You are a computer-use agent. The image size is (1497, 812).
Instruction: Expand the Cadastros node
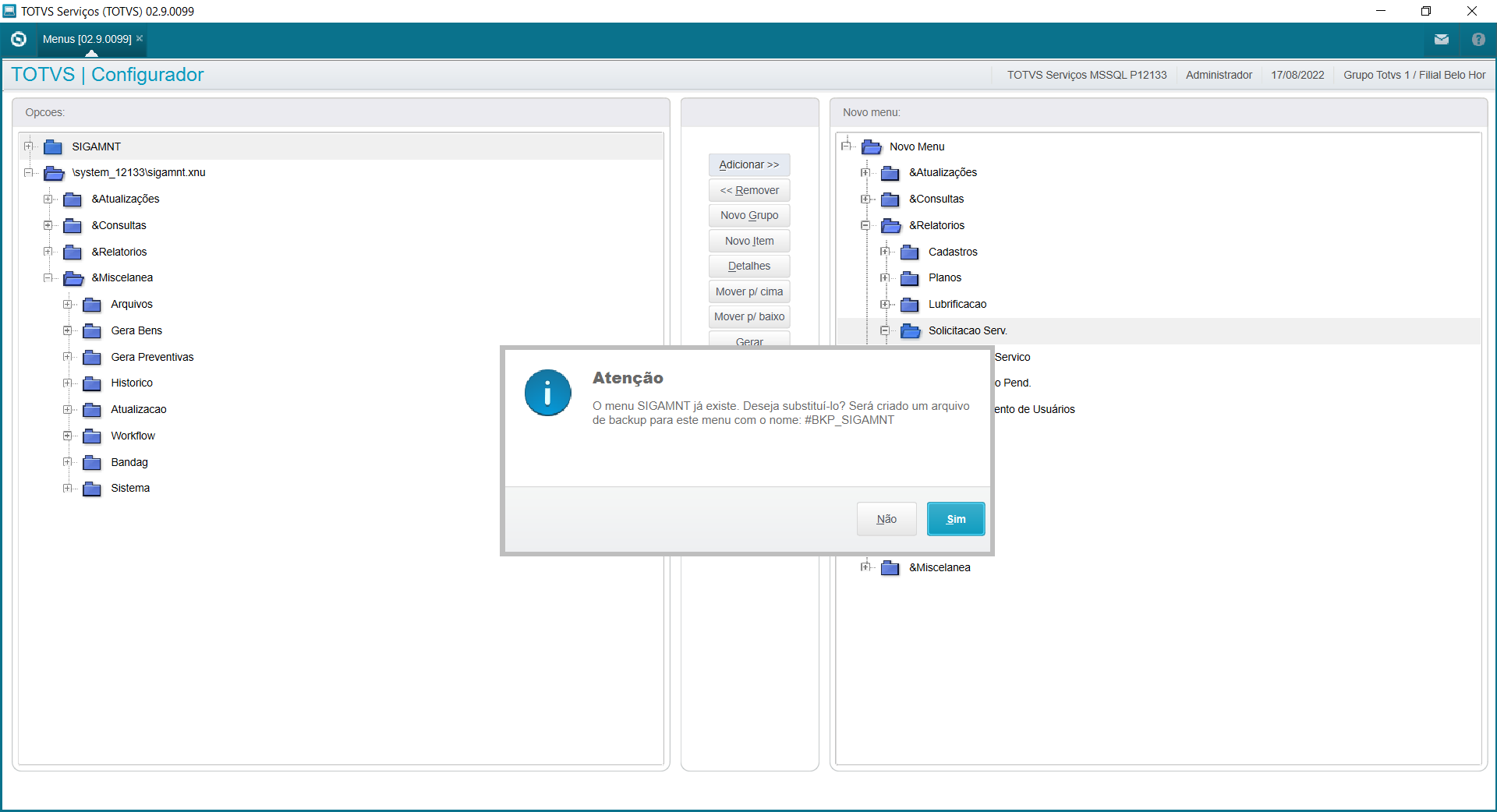click(885, 251)
